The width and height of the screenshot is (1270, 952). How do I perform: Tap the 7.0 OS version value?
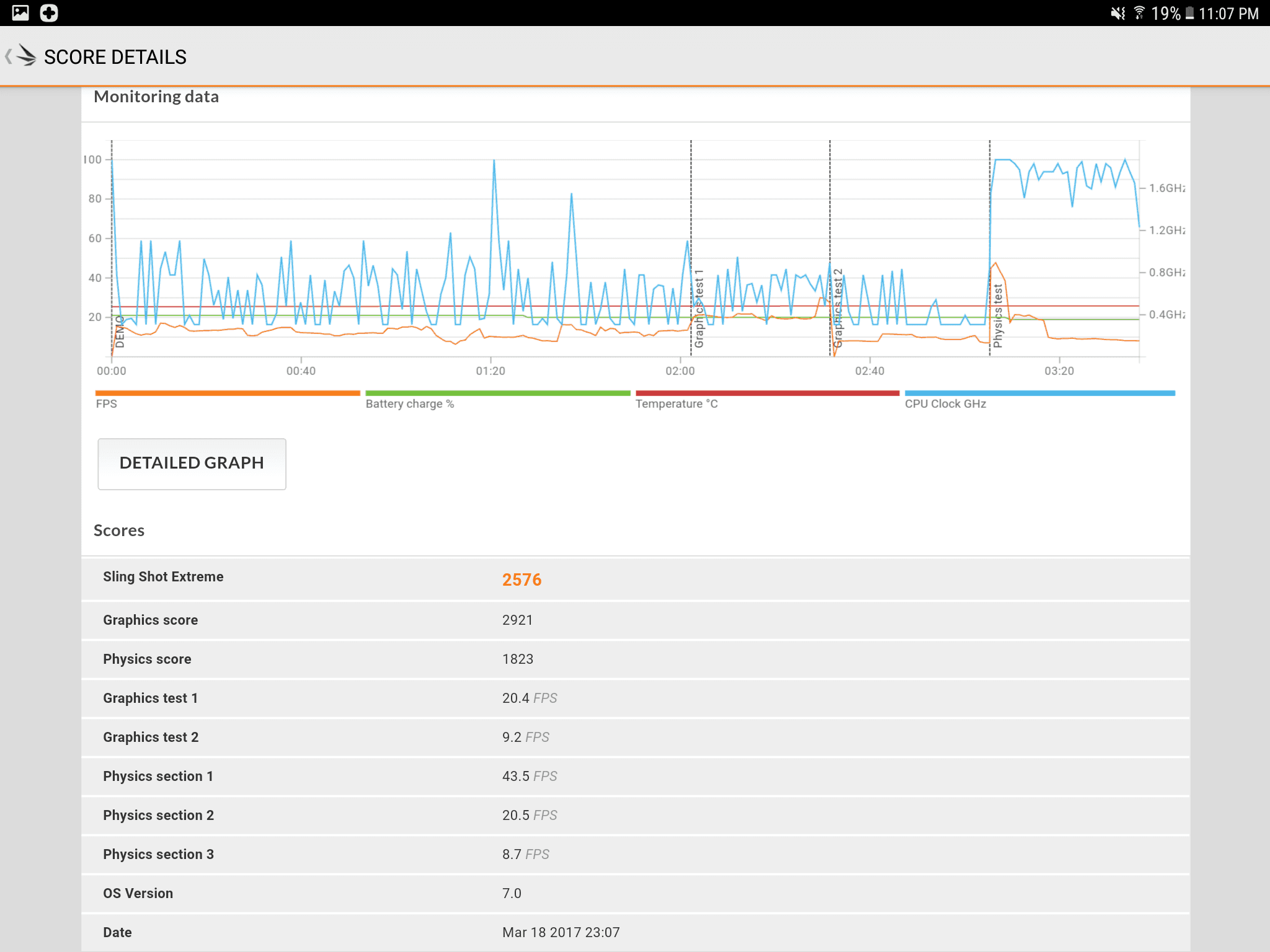512,894
